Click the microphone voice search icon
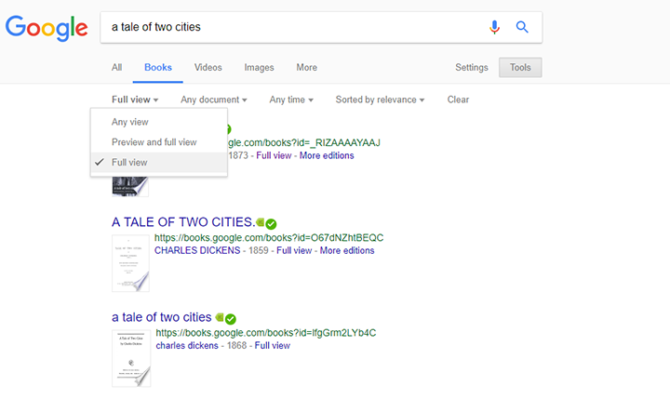670x399 pixels. [x=494, y=27]
